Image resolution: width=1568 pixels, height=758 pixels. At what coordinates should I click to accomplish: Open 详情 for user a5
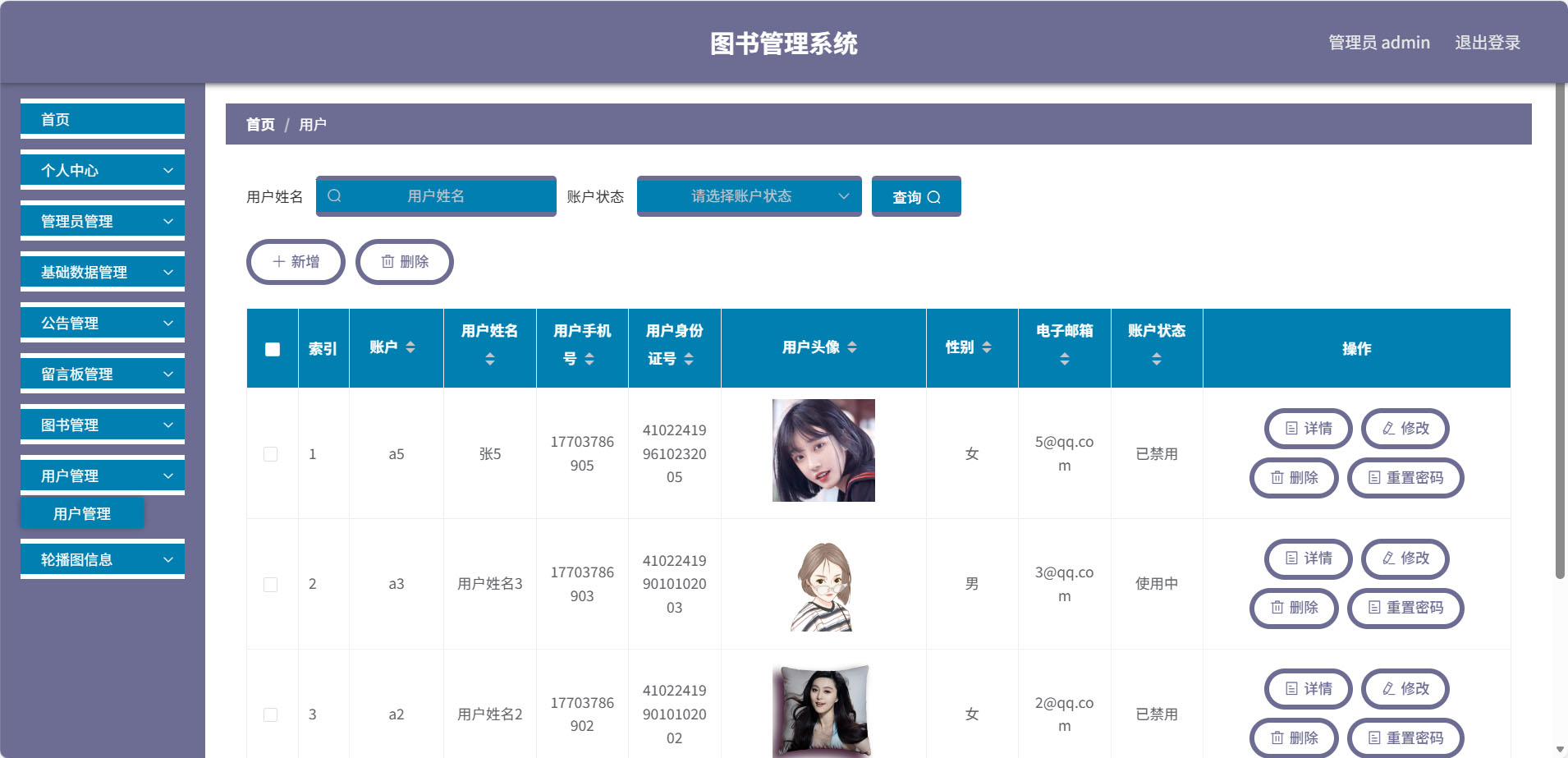pos(1309,429)
